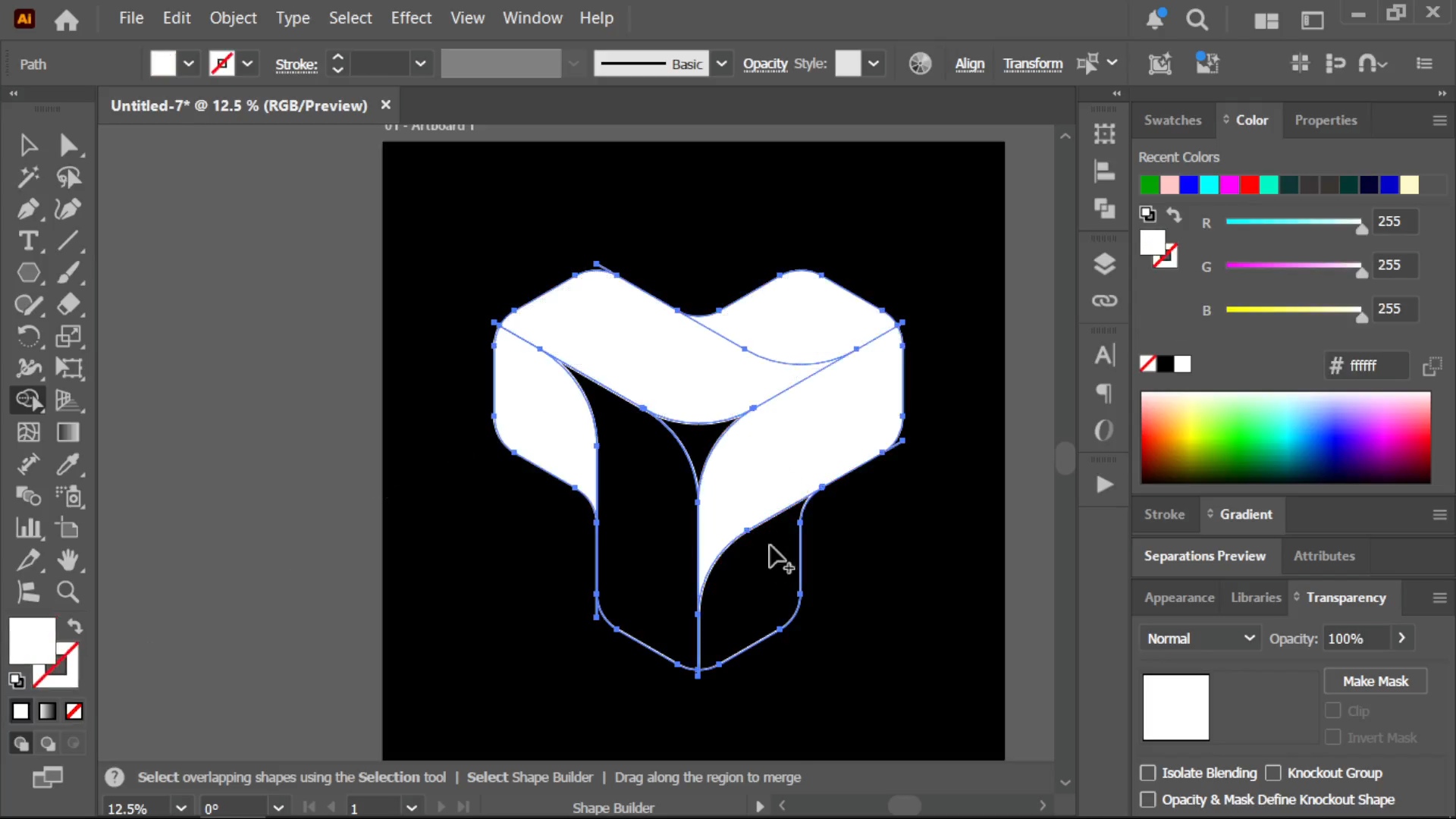The image size is (1456, 819).
Task: Open the zoom level 12.5% dropdown
Action: point(180,808)
